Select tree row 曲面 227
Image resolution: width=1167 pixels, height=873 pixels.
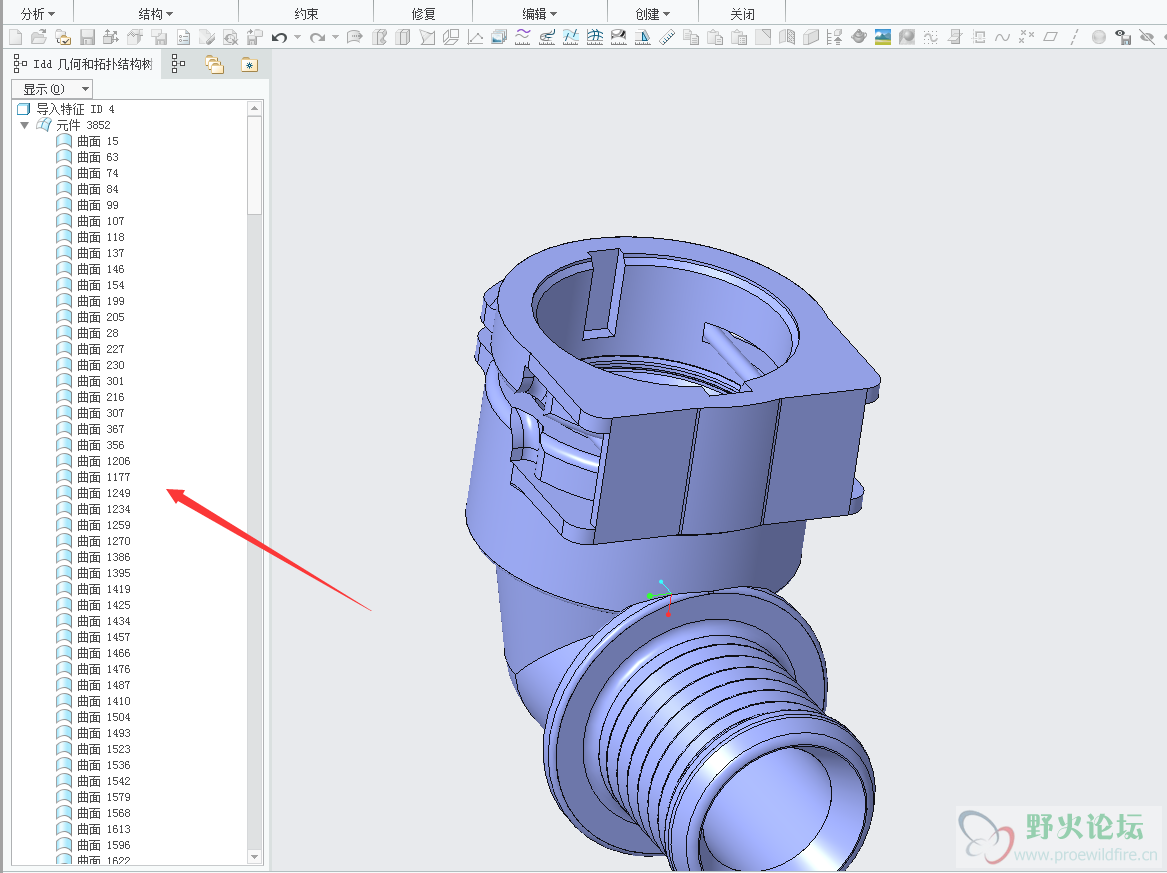click(x=90, y=349)
